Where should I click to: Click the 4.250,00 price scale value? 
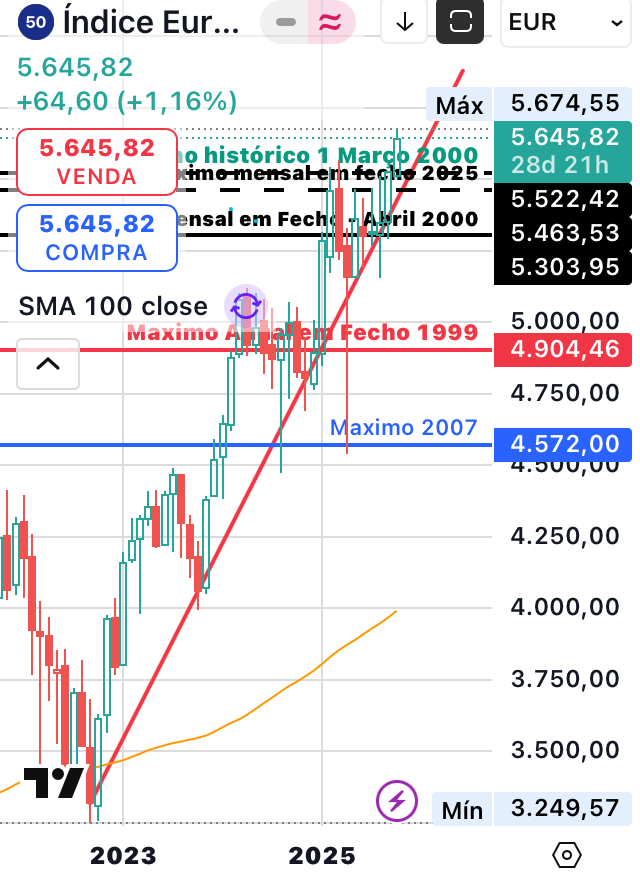(x=565, y=536)
